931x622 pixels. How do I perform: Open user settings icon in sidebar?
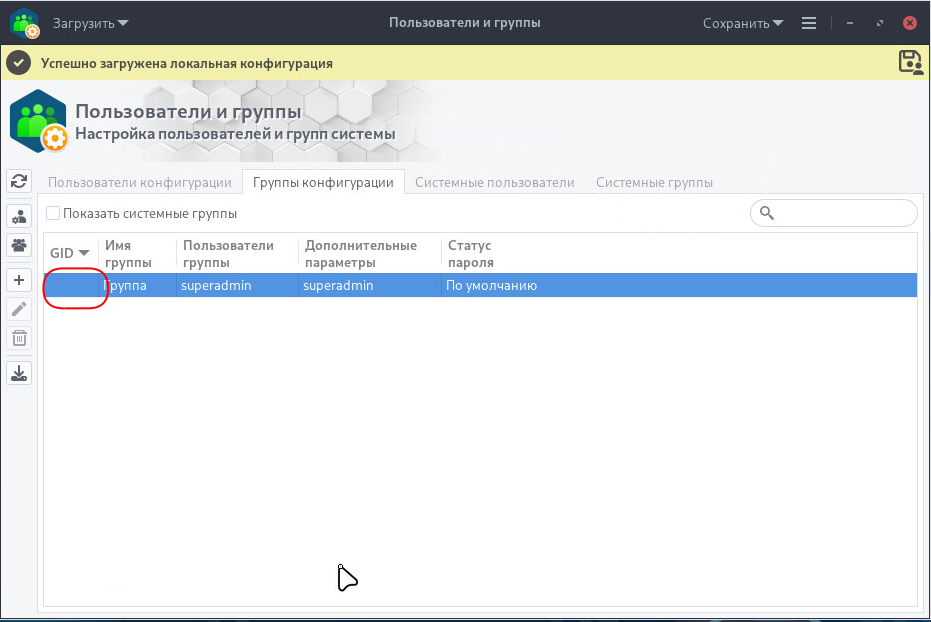(19, 217)
